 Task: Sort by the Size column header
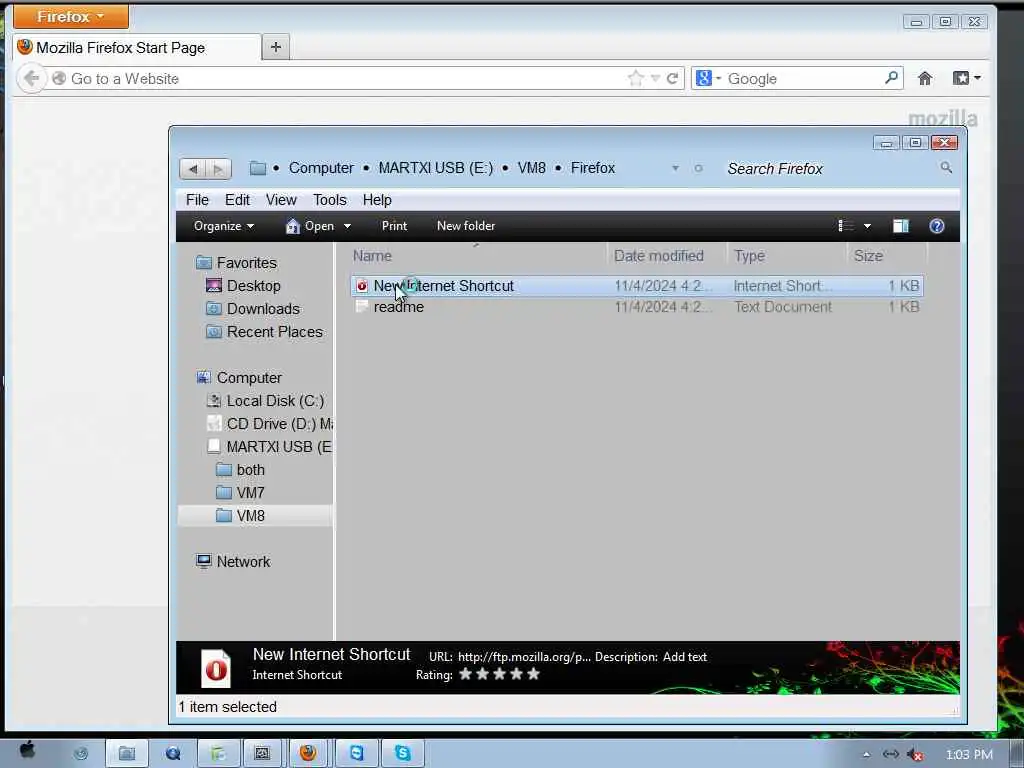(x=887, y=256)
